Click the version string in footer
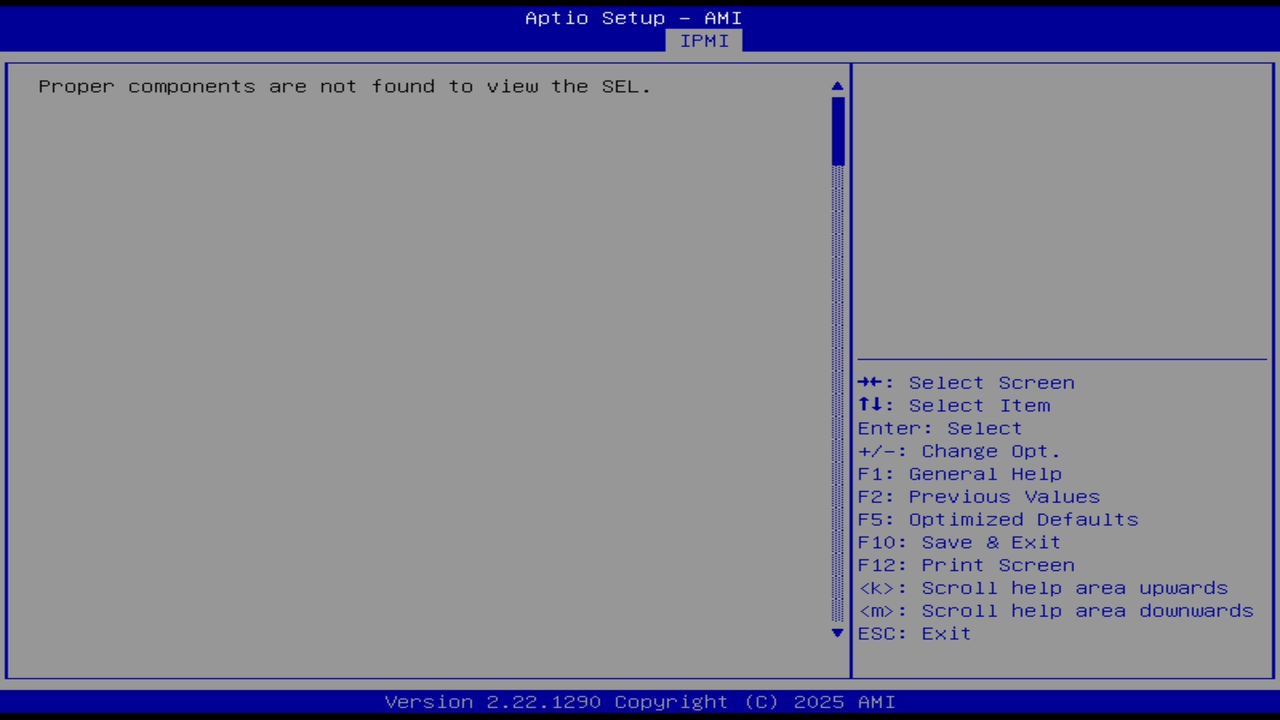Image resolution: width=1280 pixels, height=720 pixels. [x=640, y=702]
